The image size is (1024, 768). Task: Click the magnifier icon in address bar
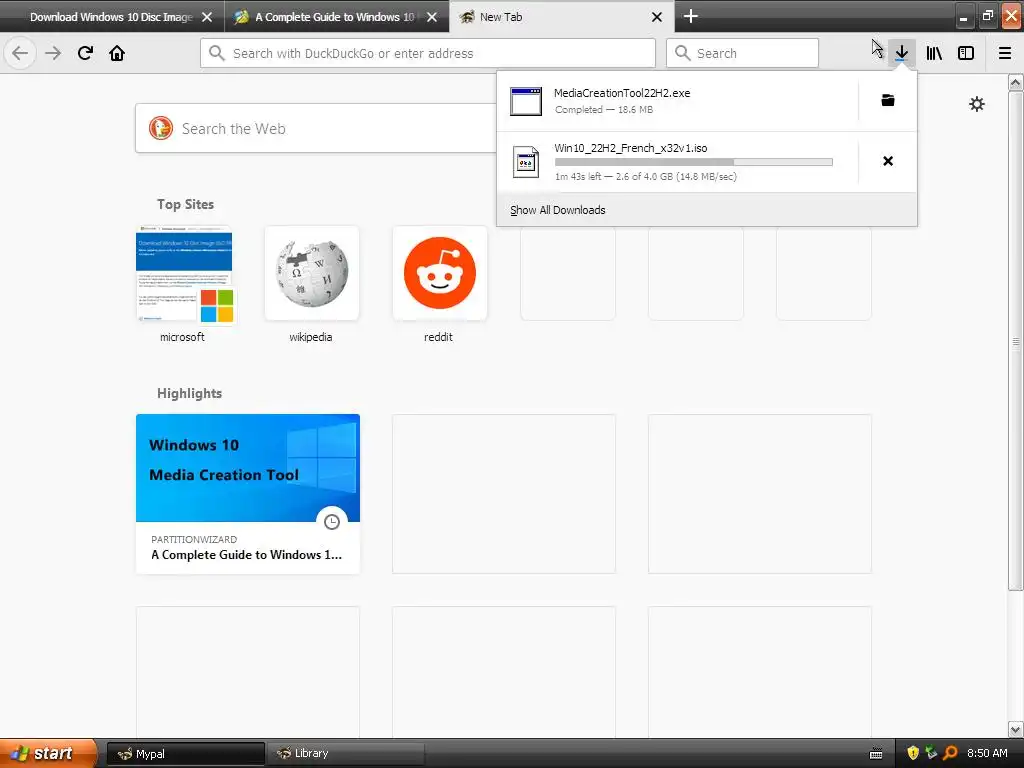coord(217,53)
